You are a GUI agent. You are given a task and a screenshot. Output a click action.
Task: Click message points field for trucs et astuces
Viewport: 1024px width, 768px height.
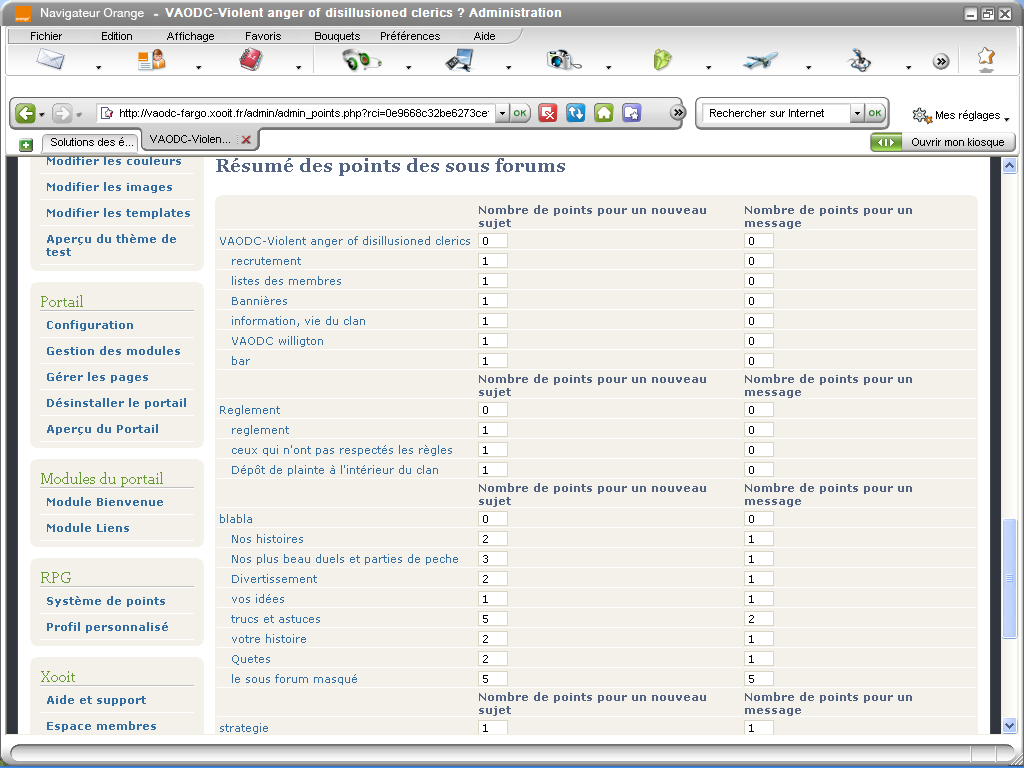(758, 618)
